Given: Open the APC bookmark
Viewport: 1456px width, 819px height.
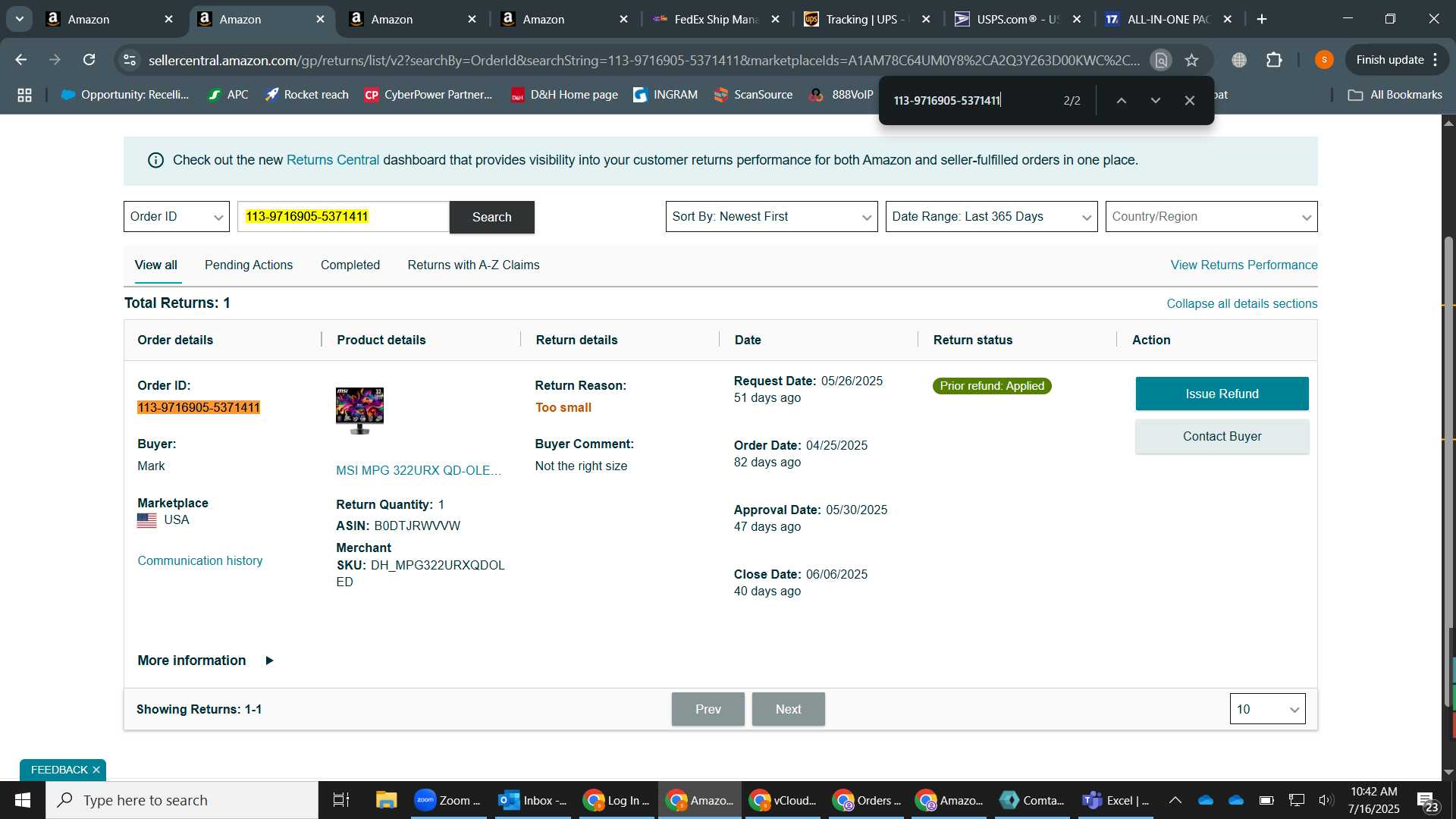Looking at the screenshot, I should pyautogui.click(x=229, y=95).
